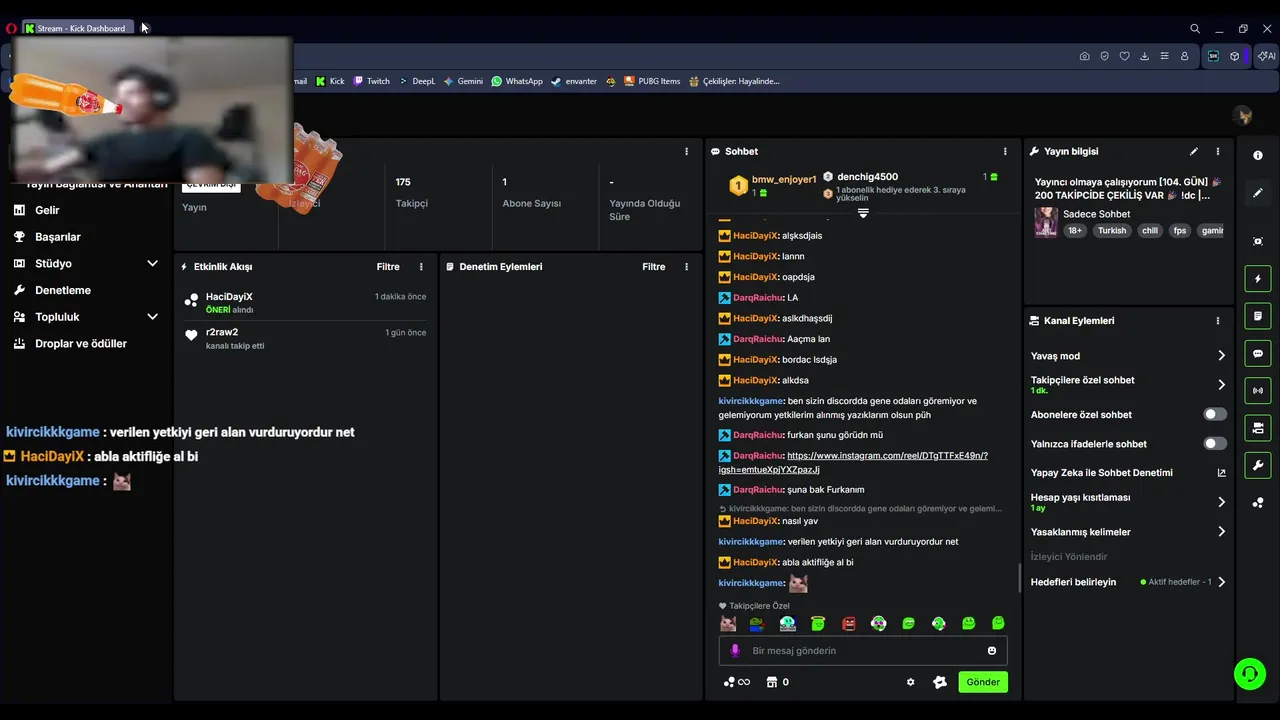Open Denetim Eylemleri Filtre dropdown
Screen dimensions: 1280x720
(653, 267)
